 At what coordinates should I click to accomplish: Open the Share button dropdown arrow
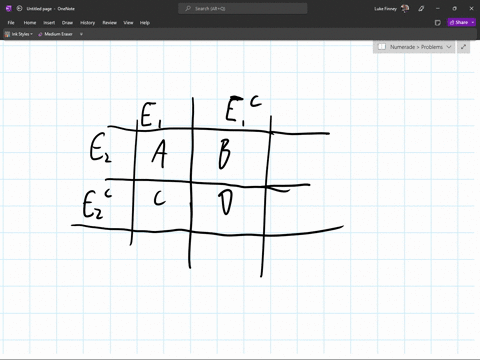473,22
